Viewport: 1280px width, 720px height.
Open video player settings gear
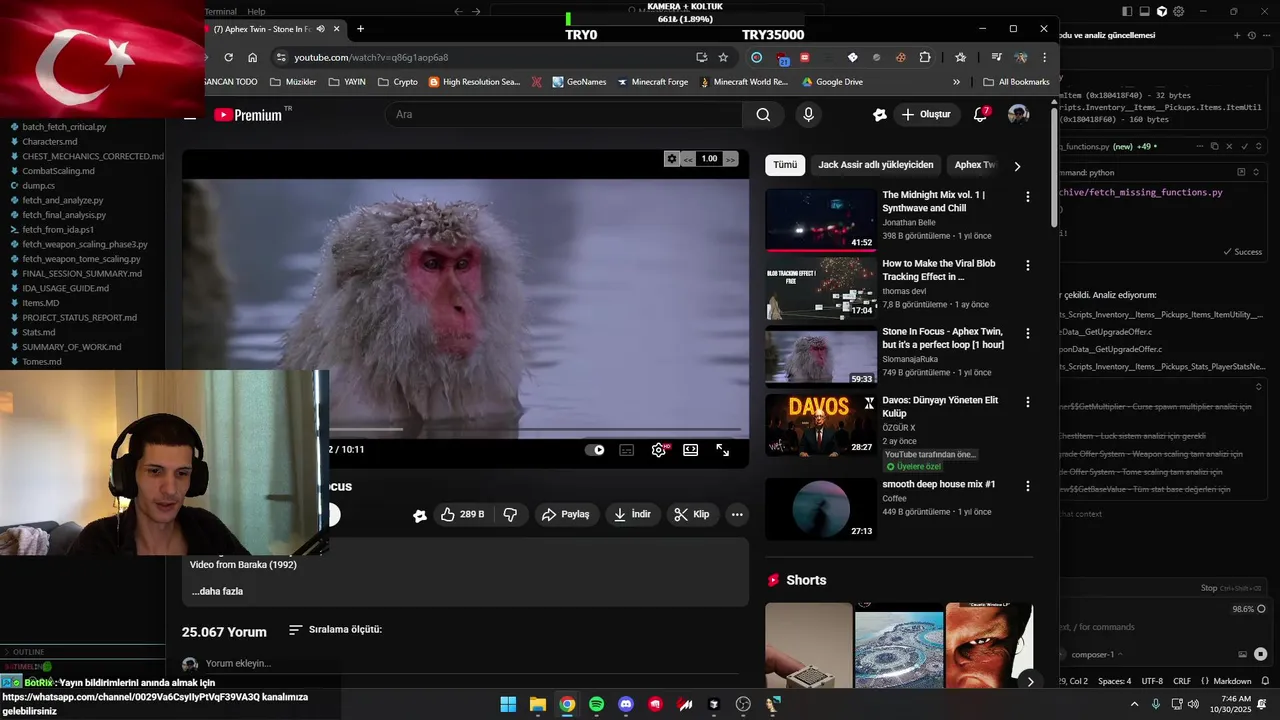[658, 450]
